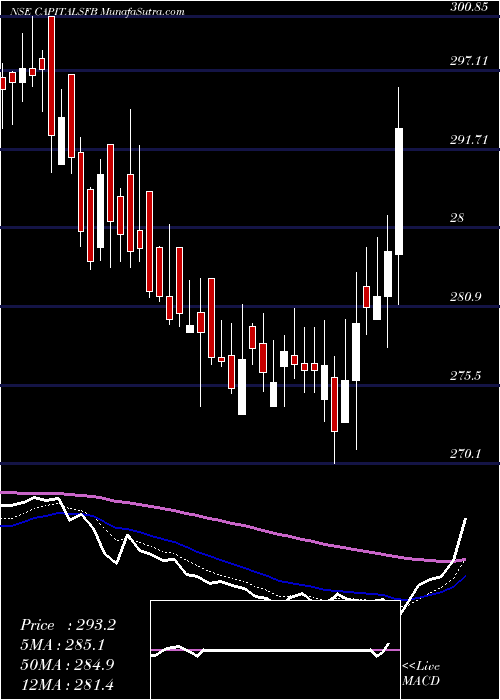Click the 50MA : 284.9 value

coord(67,665)
